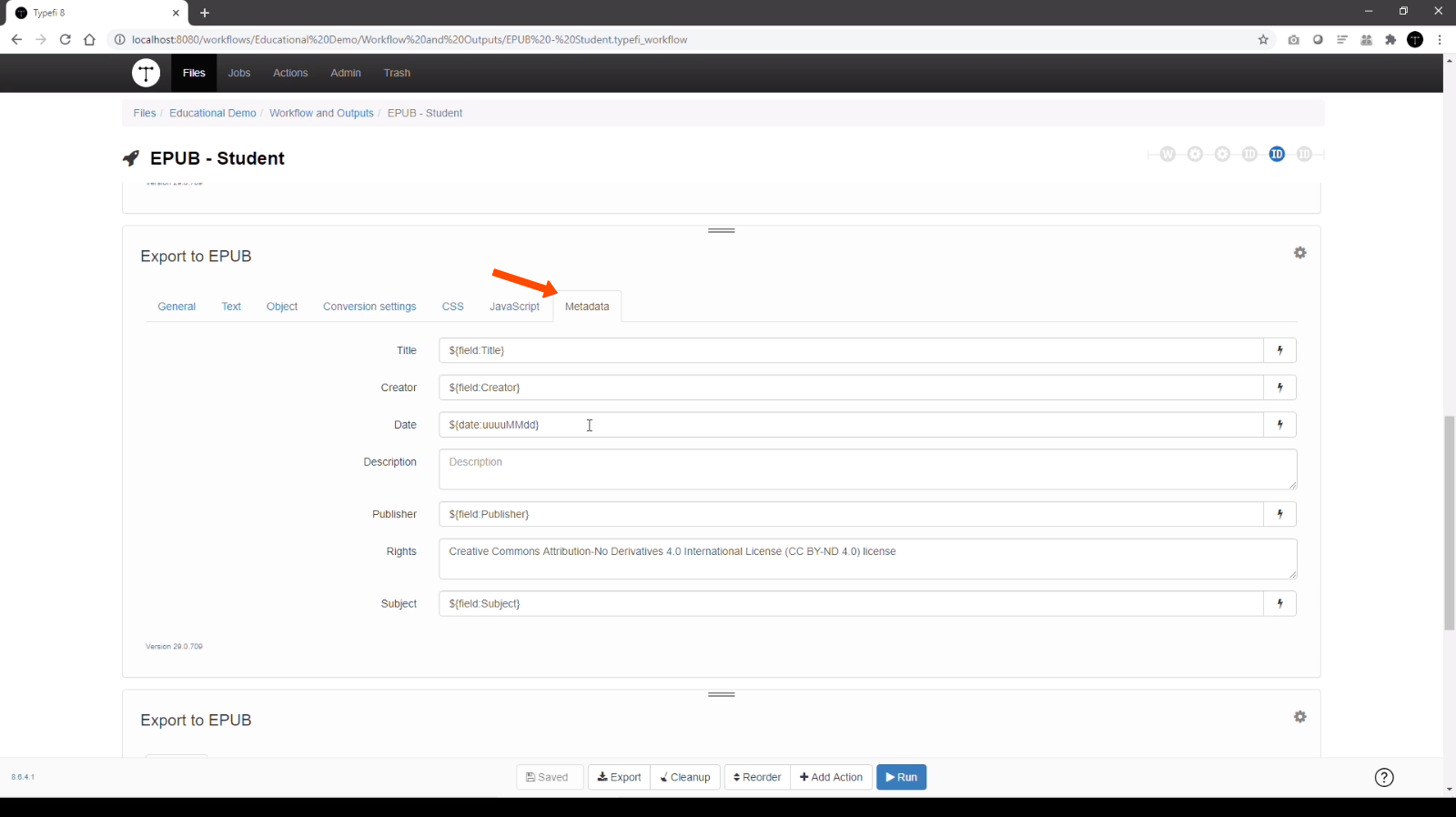Click the Reorder button
Viewport: 1456px width, 817px height.
pos(758,777)
